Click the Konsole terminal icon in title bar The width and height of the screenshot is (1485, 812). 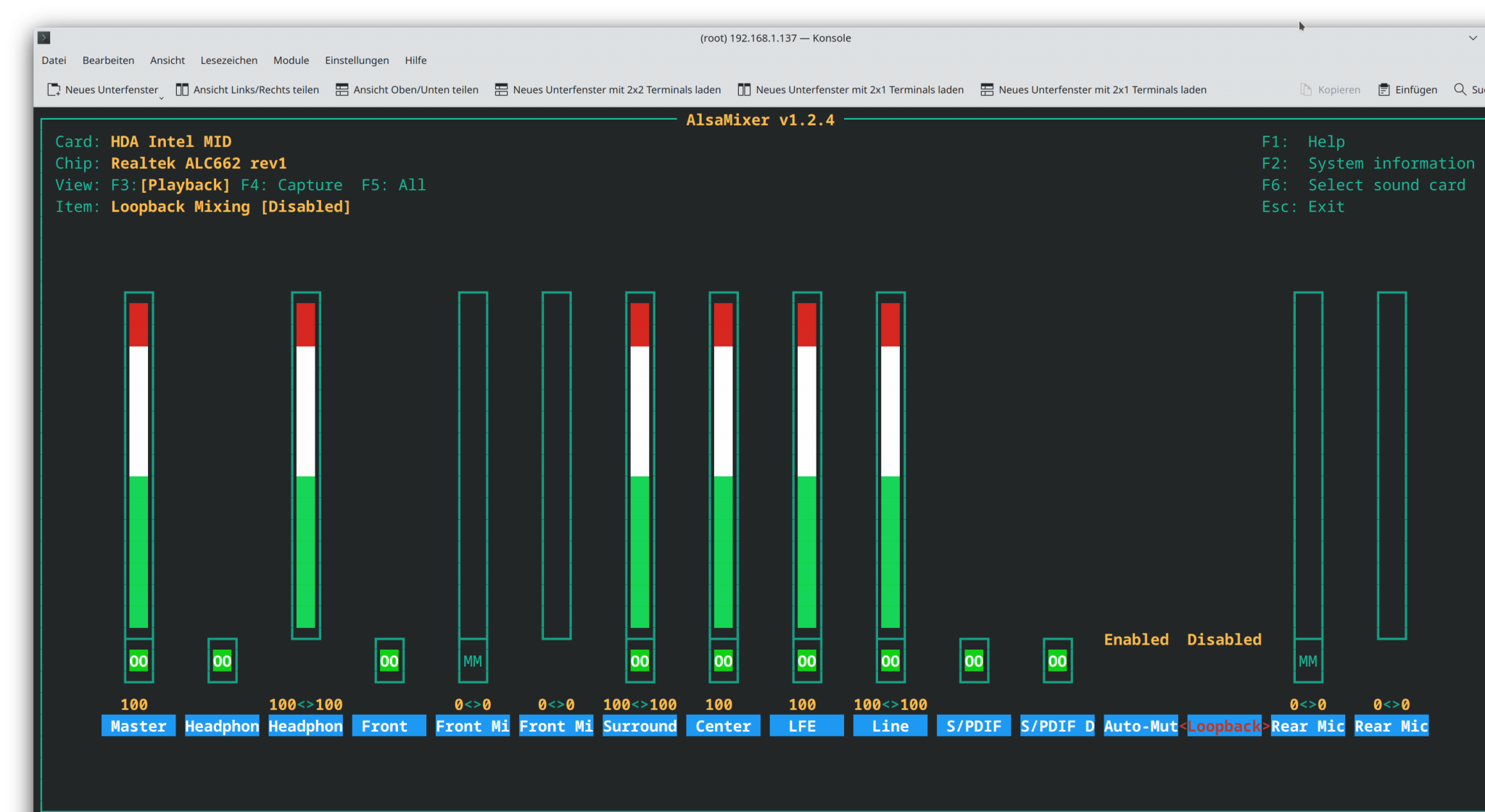point(44,38)
